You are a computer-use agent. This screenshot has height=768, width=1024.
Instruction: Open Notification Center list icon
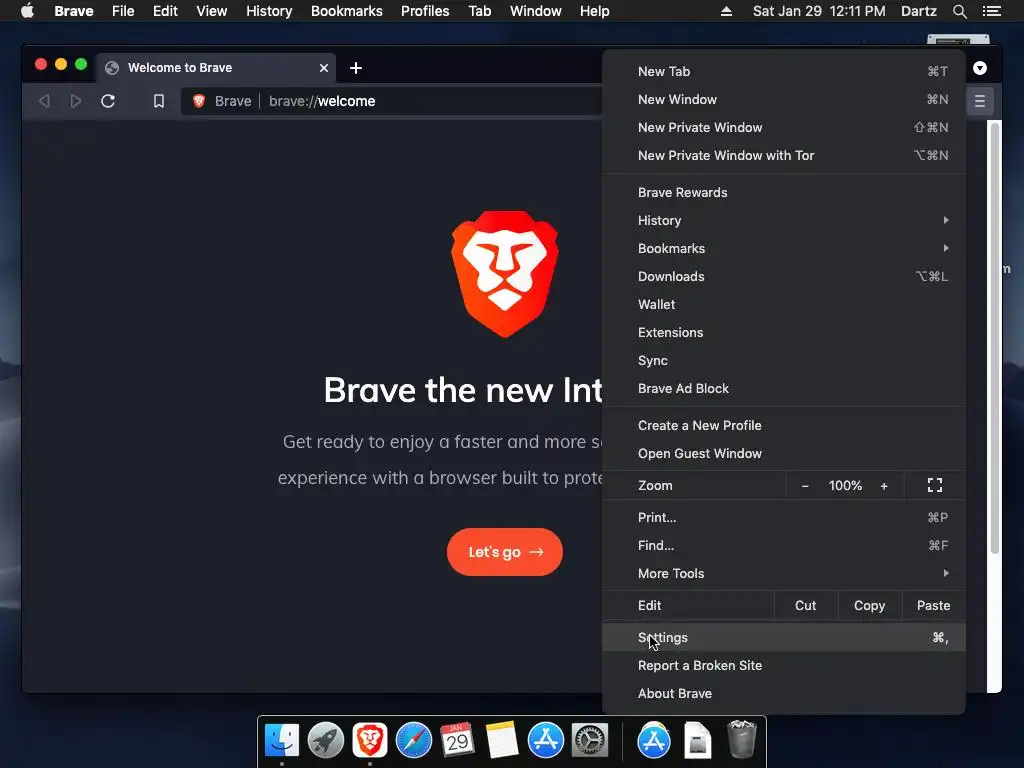(x=991, y=11)
